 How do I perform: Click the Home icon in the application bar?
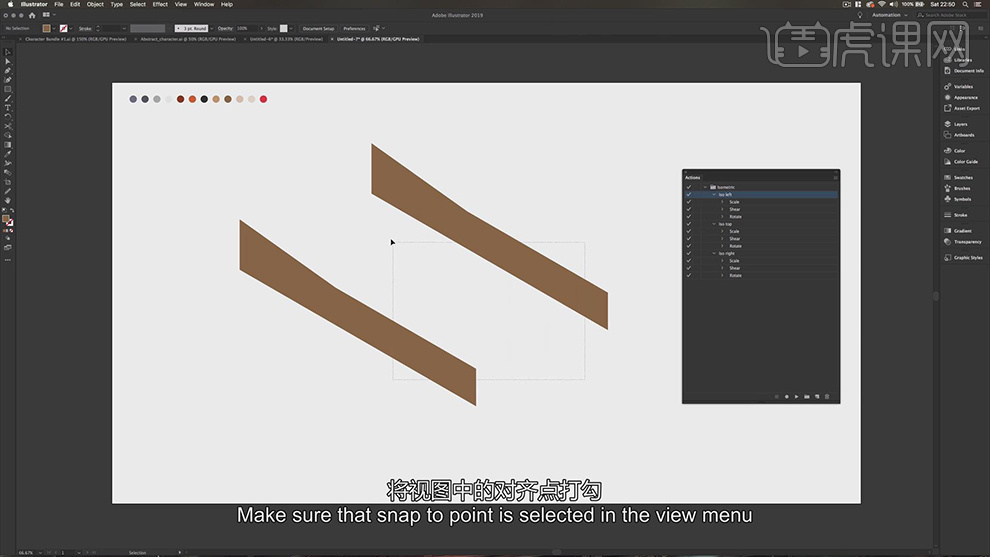pyautogui.click(x=32, y=15)
